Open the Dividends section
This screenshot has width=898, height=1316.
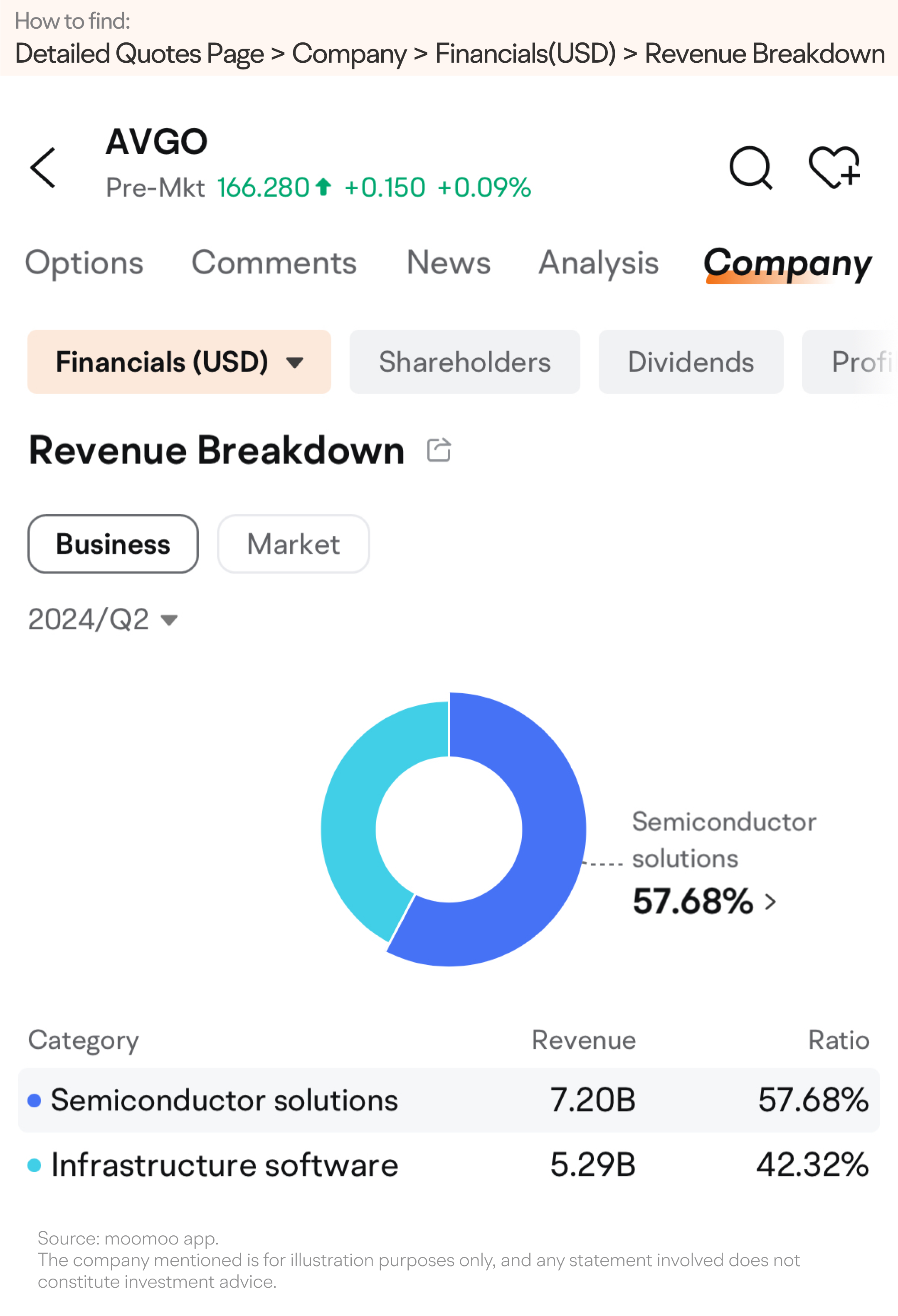(691, 362)
